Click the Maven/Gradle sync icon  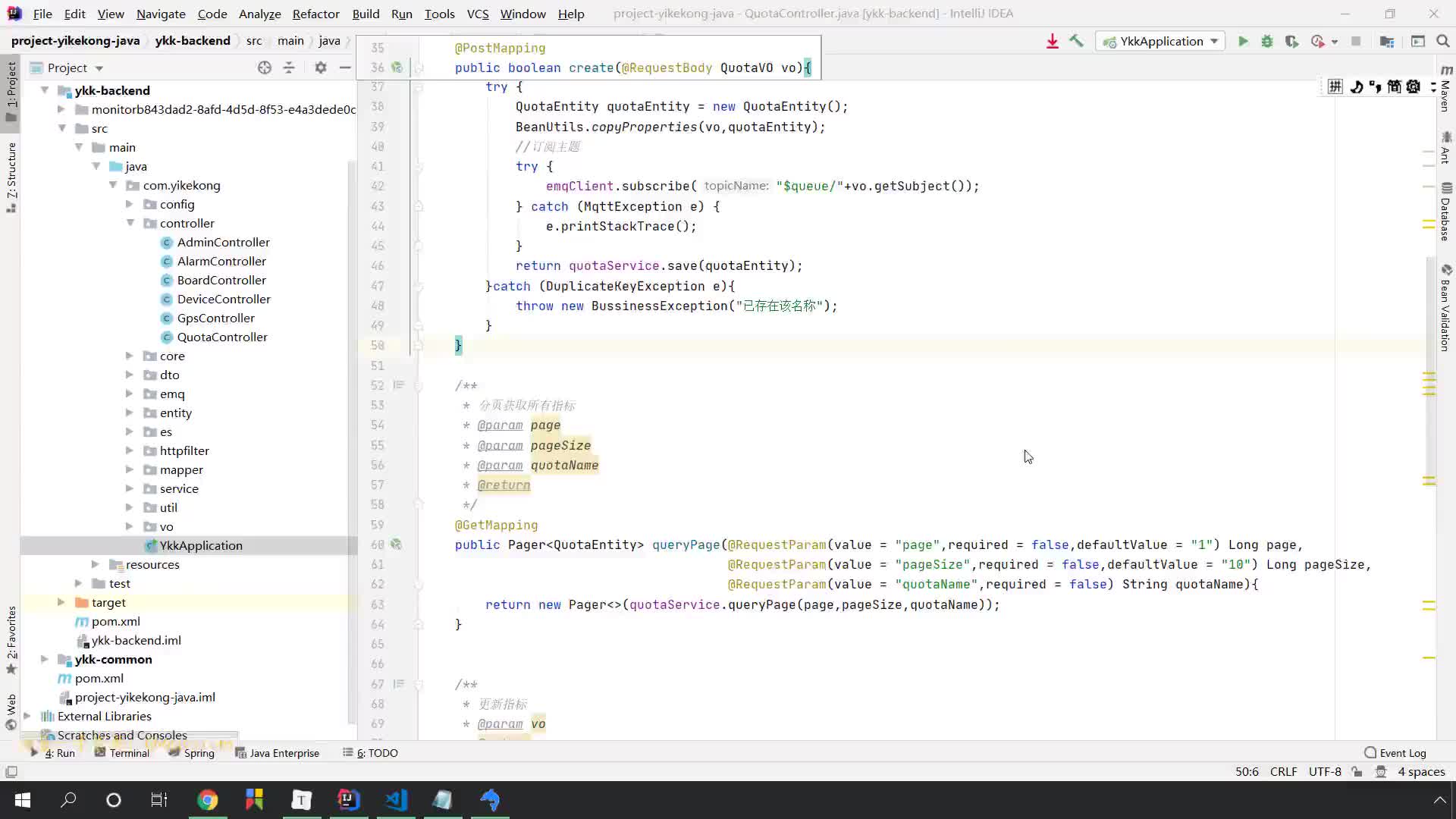click(1053, 40)
